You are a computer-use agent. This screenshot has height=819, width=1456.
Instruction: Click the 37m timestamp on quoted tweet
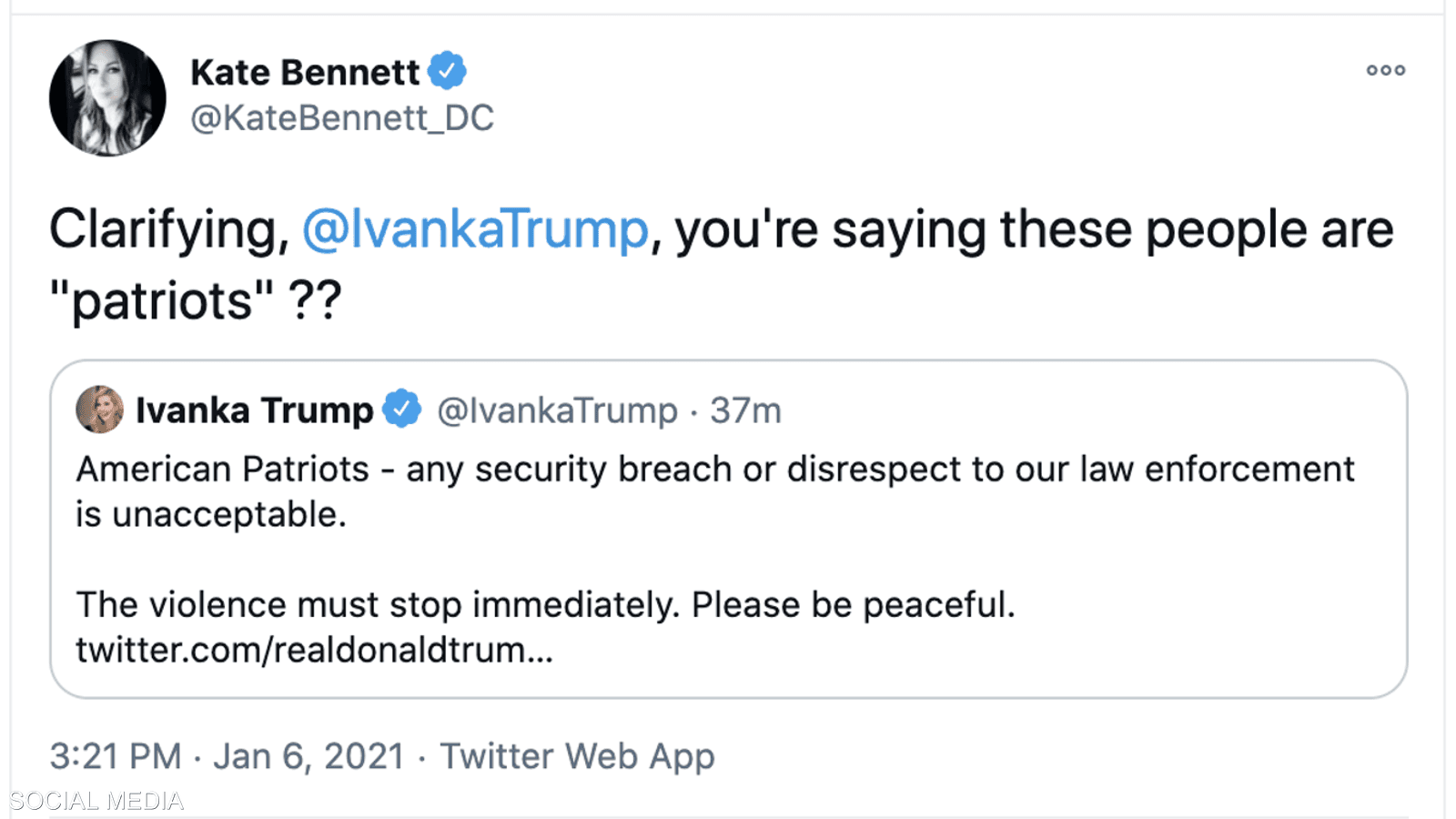coord(745,410)
